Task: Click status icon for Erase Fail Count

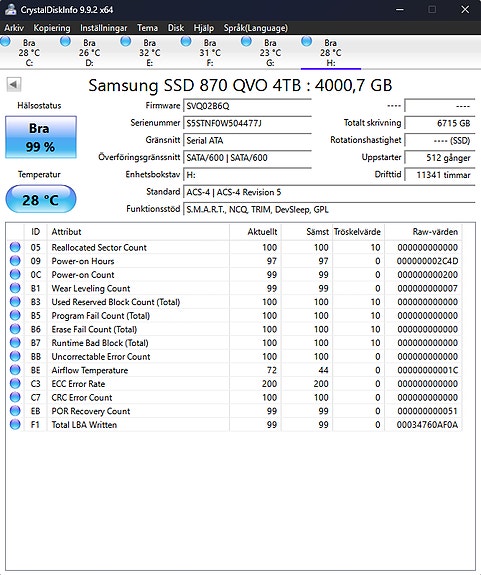Action: tap(15, 329)
